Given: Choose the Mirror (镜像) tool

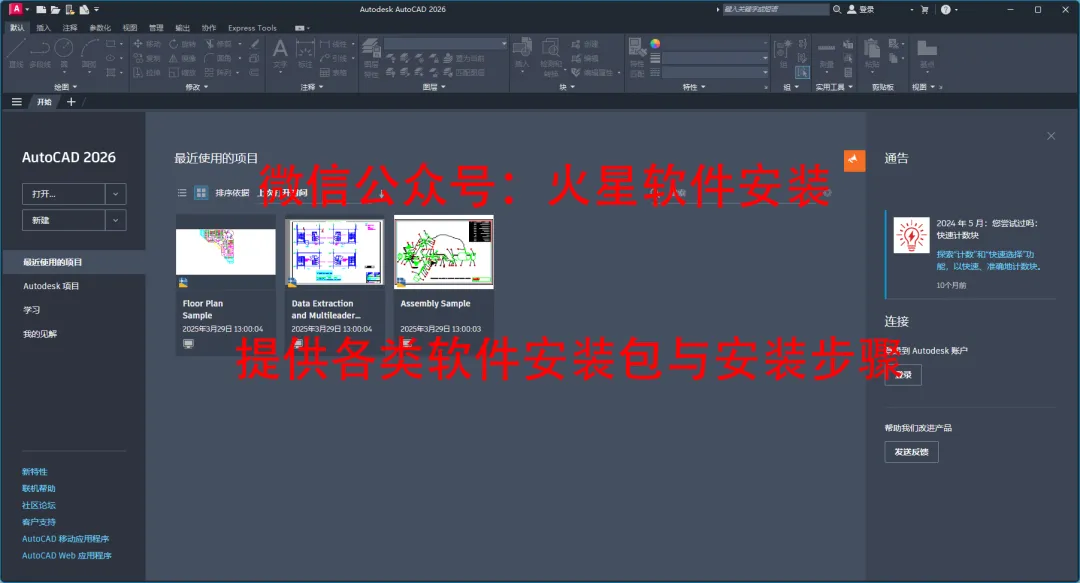Looking at the screenshot, I should tap(183, 59).
